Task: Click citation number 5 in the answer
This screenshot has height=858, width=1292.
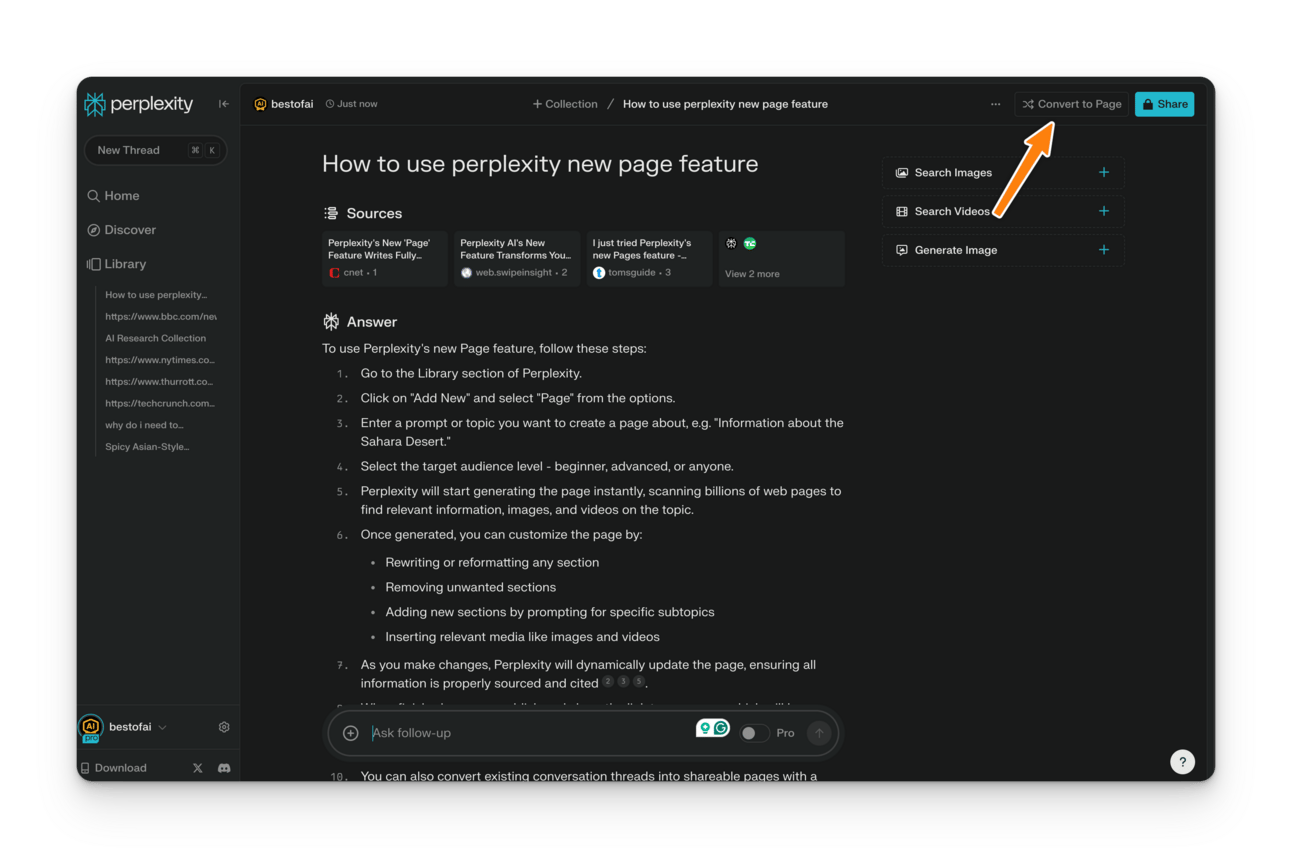Action: click(639, 682)
